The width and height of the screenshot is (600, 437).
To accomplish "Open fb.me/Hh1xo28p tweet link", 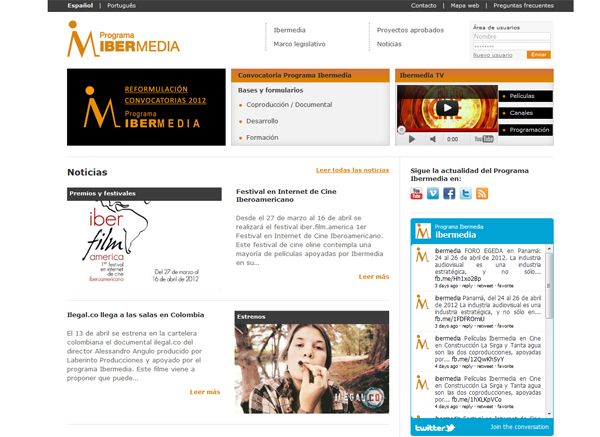I will click(x=458, y=279).
